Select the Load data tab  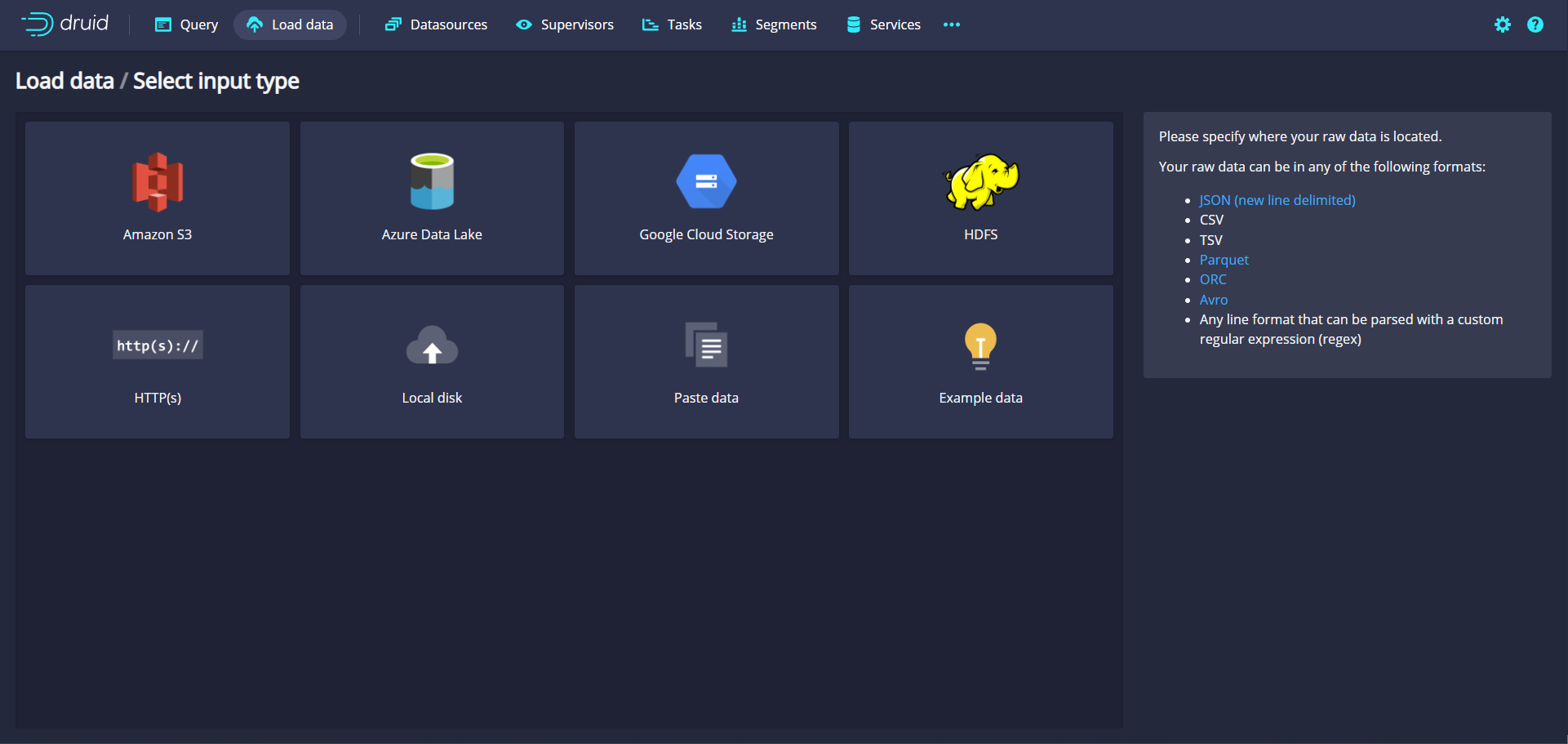290,25
